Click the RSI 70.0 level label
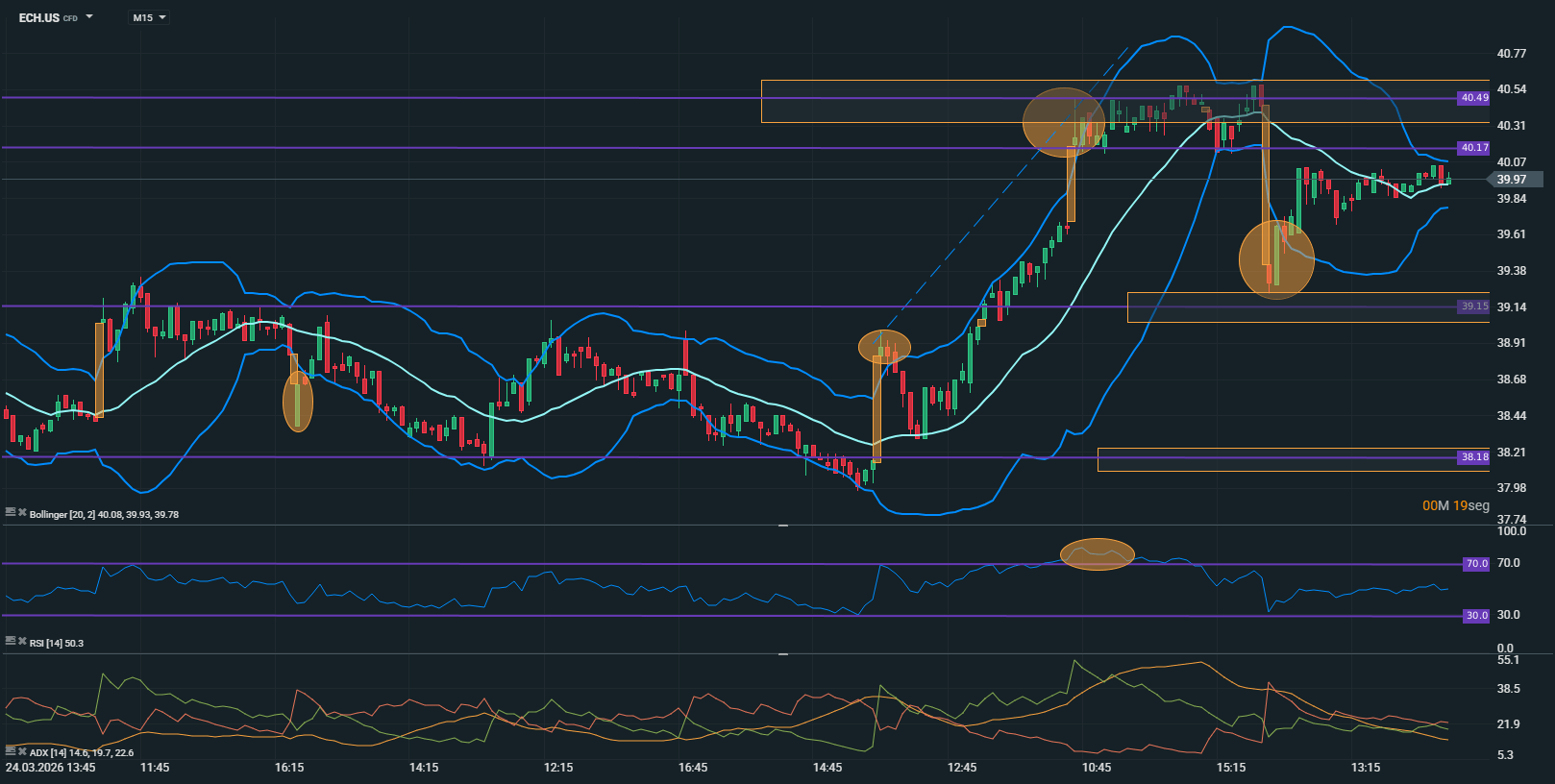The width and height of the screenshot is (1555, 784). pyautogui.click(x=1475, y=564)
